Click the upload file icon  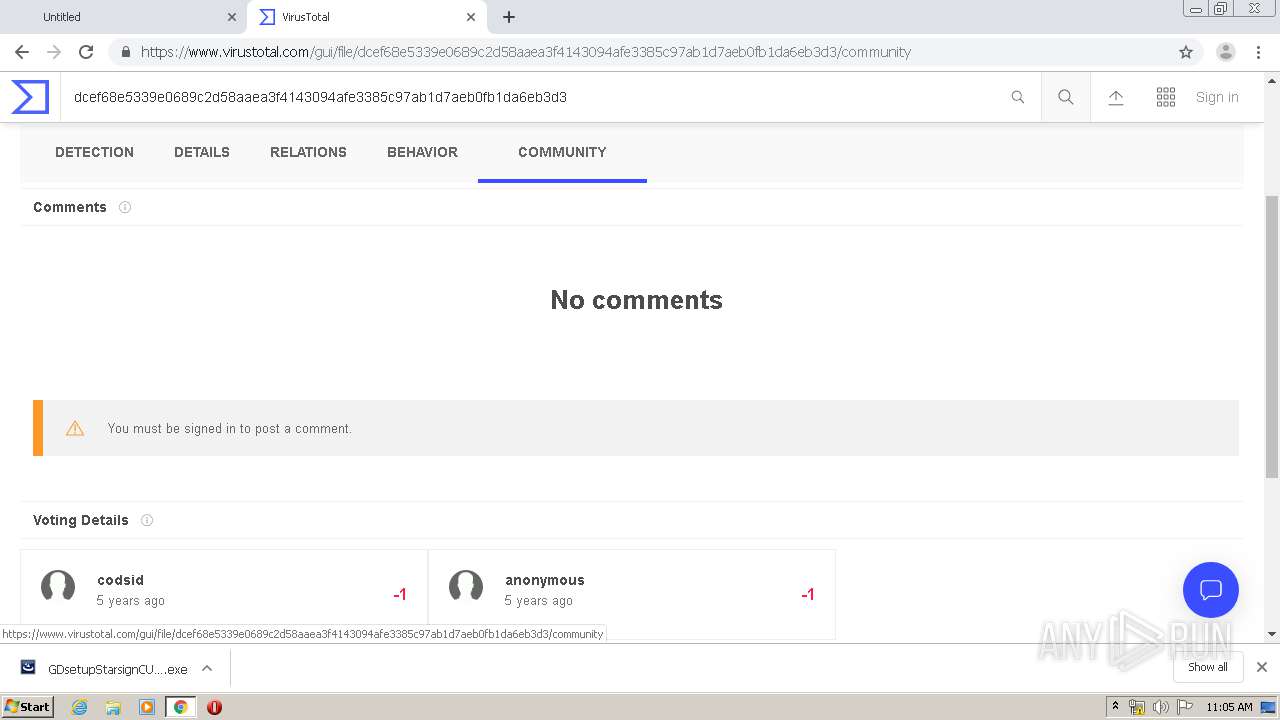1116,97
